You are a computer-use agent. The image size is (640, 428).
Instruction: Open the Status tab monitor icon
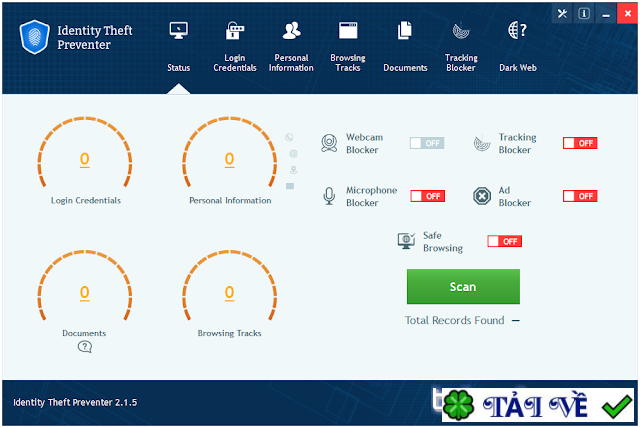point(178,31)
